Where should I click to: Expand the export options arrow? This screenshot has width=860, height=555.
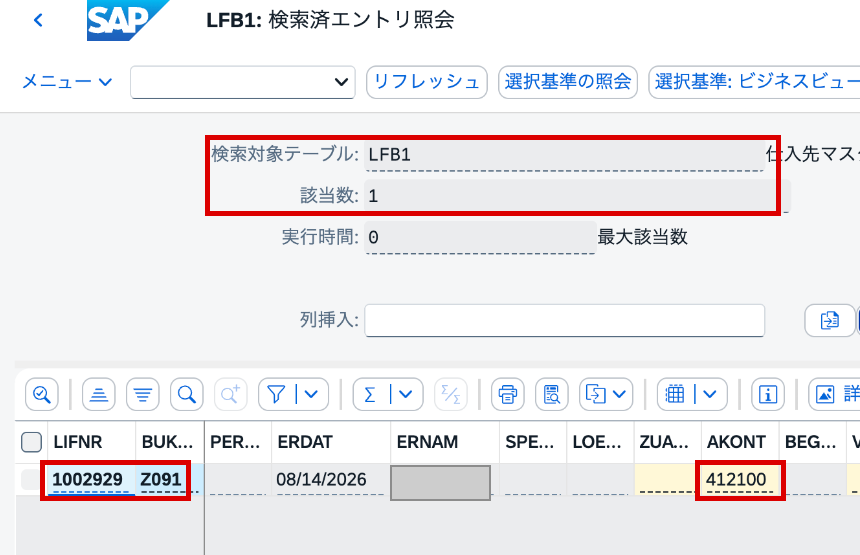point(620,394)
